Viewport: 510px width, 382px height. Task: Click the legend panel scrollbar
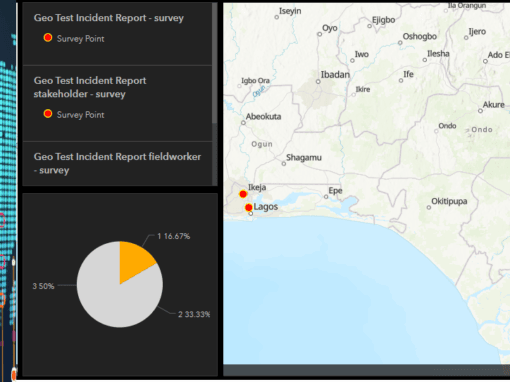[x=215, y=63]
